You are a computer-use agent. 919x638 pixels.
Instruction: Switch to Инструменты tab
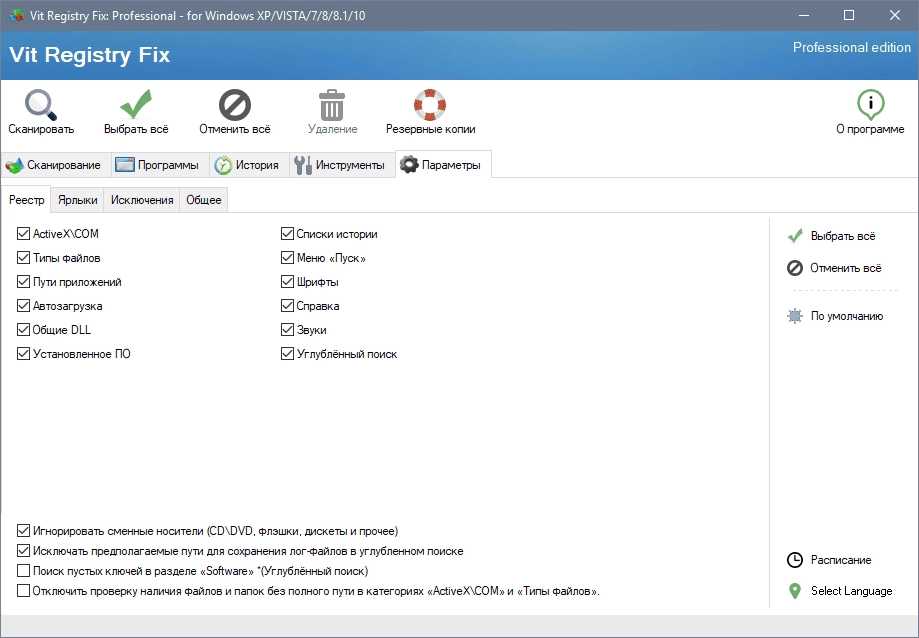pos(342,165)
